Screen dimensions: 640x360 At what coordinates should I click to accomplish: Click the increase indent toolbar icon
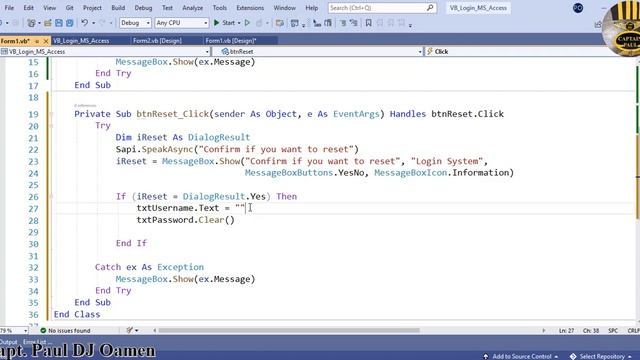click(353, 23)
